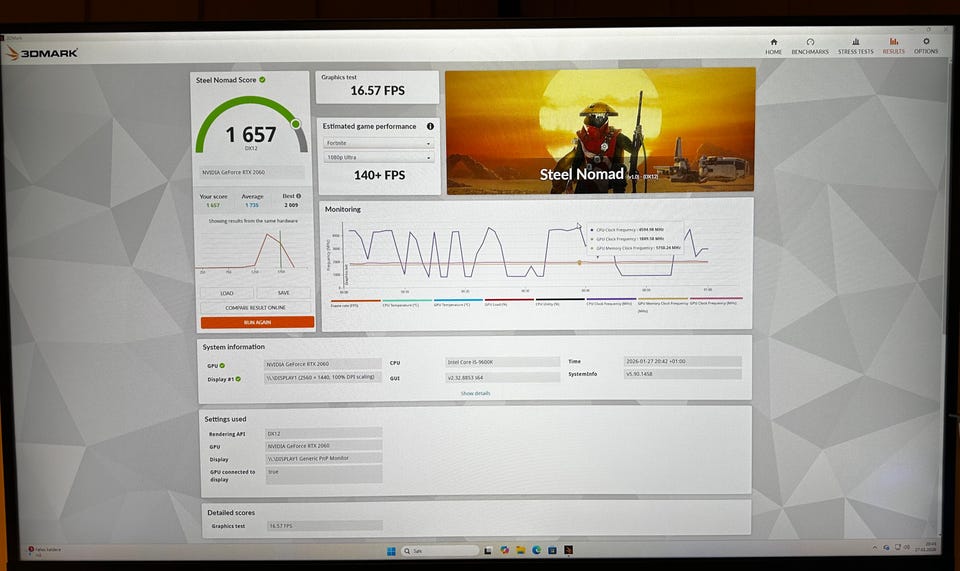Toggle the GPU Memory Clock Frequency legend series
960x571 pixels.
(x=662, y=303)
